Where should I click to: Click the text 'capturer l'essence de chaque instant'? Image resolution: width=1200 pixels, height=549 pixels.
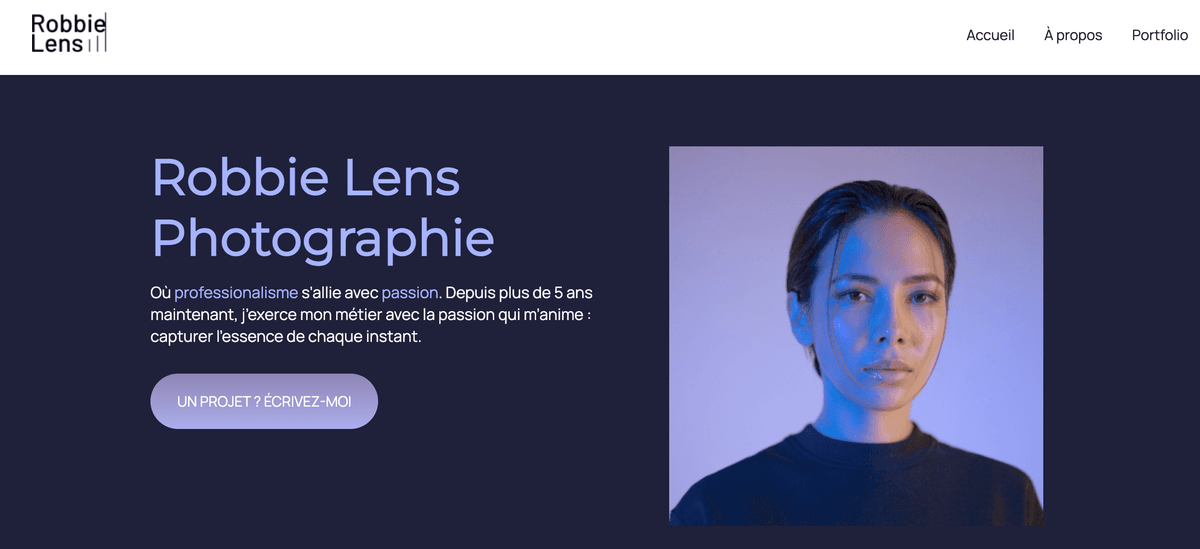point(286,337)
